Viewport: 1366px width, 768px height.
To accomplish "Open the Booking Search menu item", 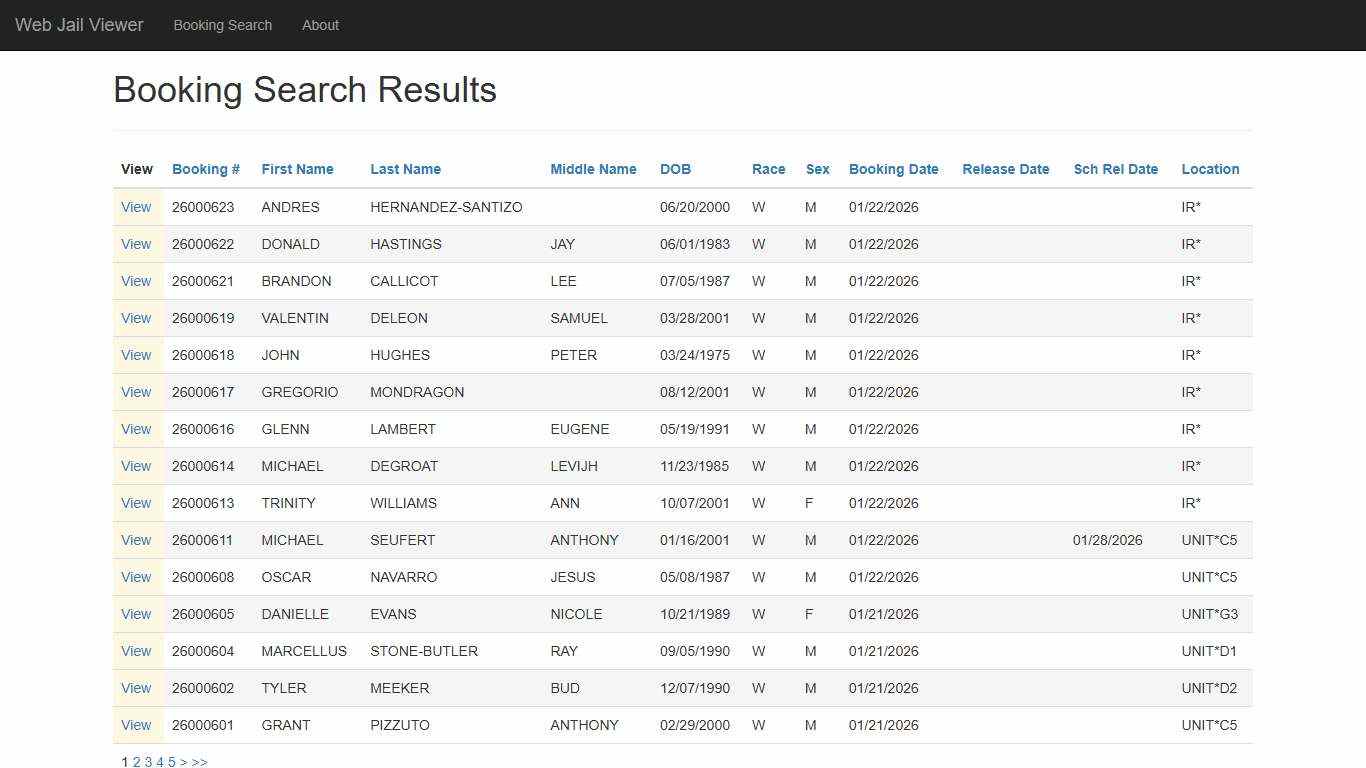I will [x=222, y=25].
